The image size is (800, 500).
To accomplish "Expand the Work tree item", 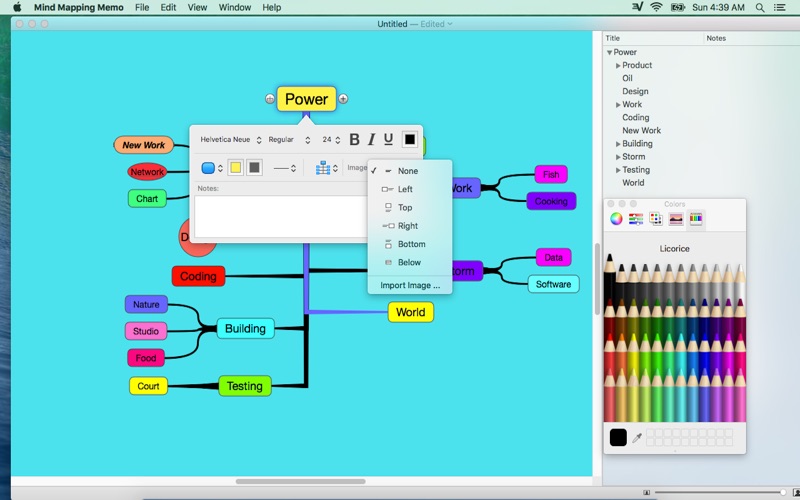I will point(618,105).
